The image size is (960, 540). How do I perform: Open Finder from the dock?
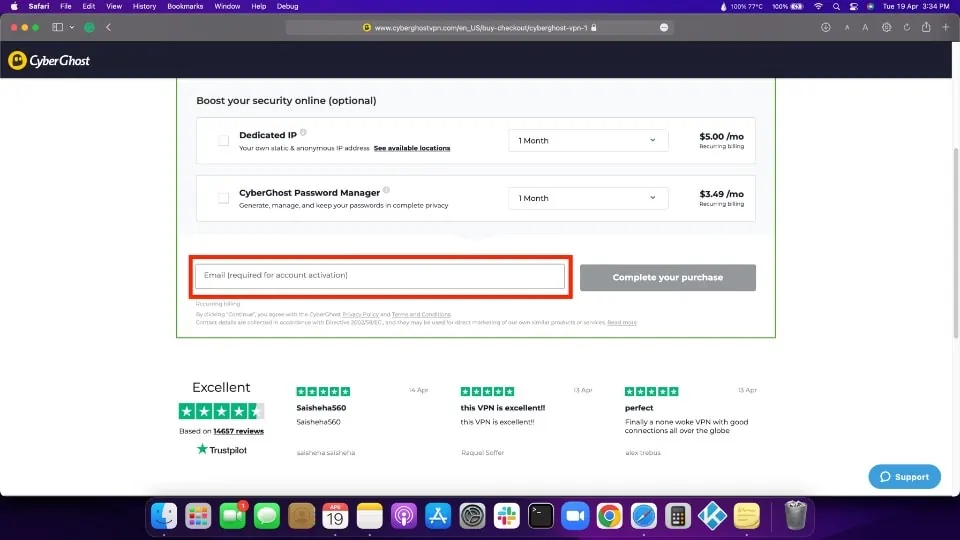click(164, 516)
